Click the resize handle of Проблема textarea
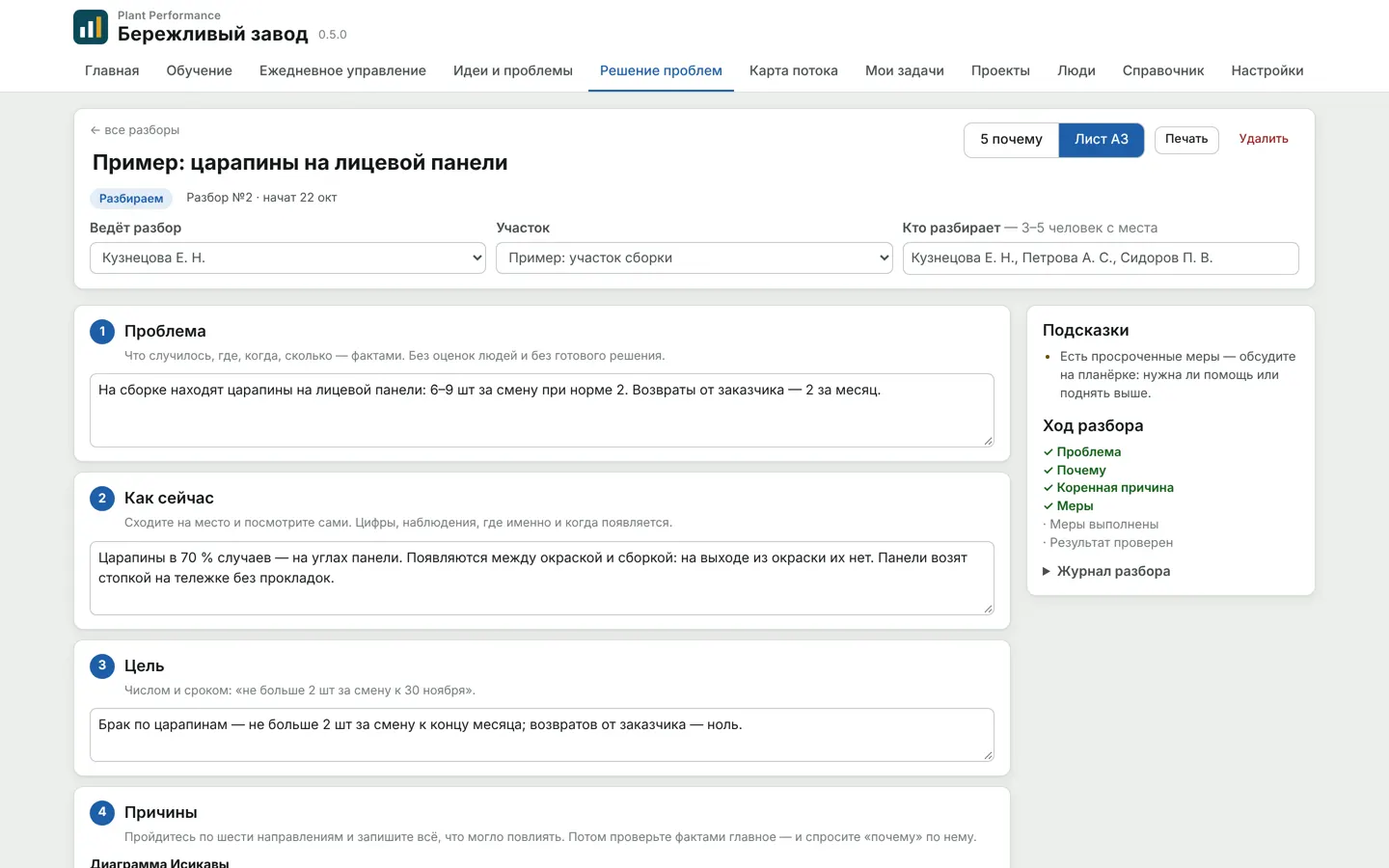The width and height of the screenshot is (1389, 868). (x=988, y=441)
